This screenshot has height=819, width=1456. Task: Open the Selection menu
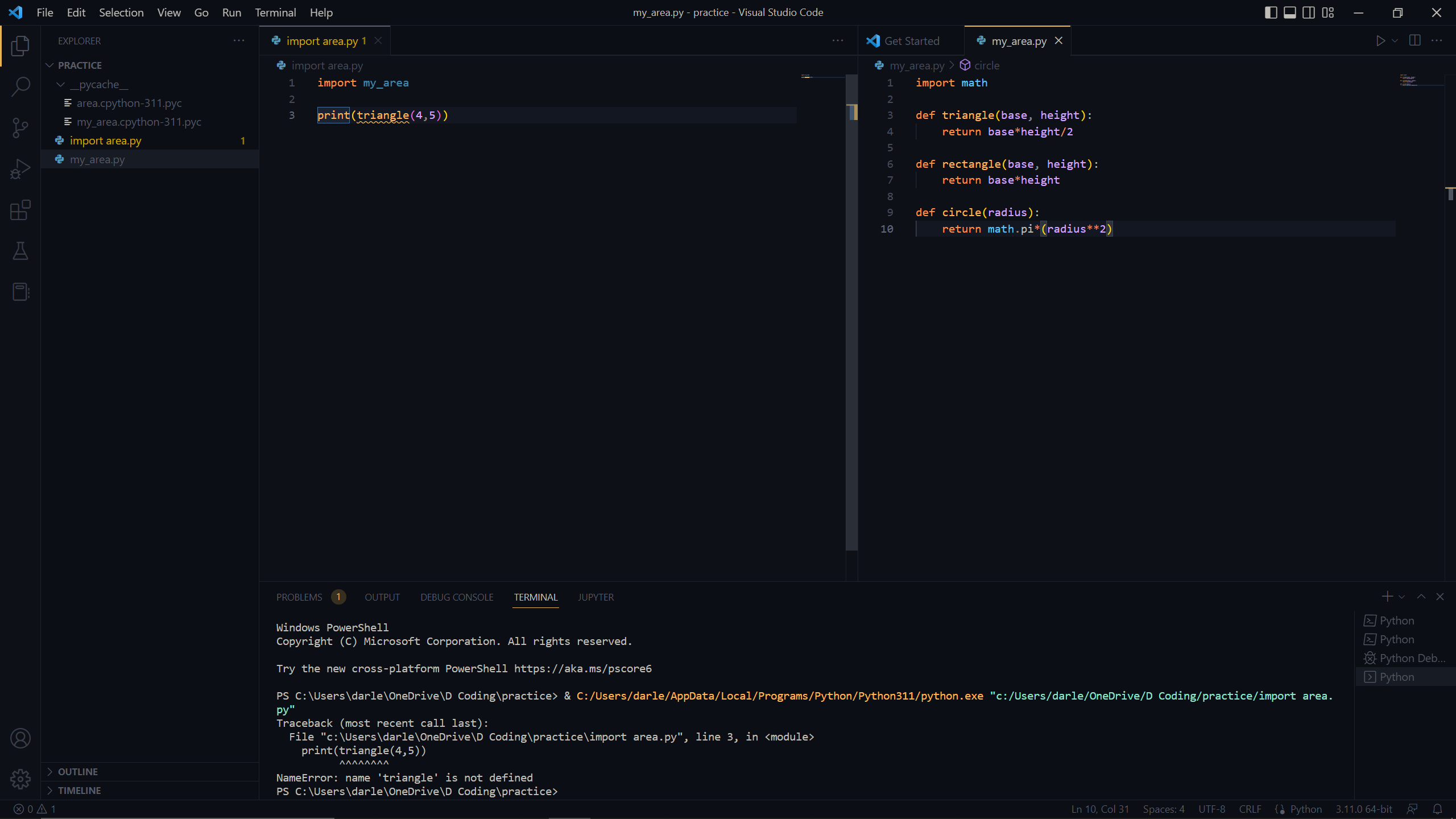pos(121,13)
